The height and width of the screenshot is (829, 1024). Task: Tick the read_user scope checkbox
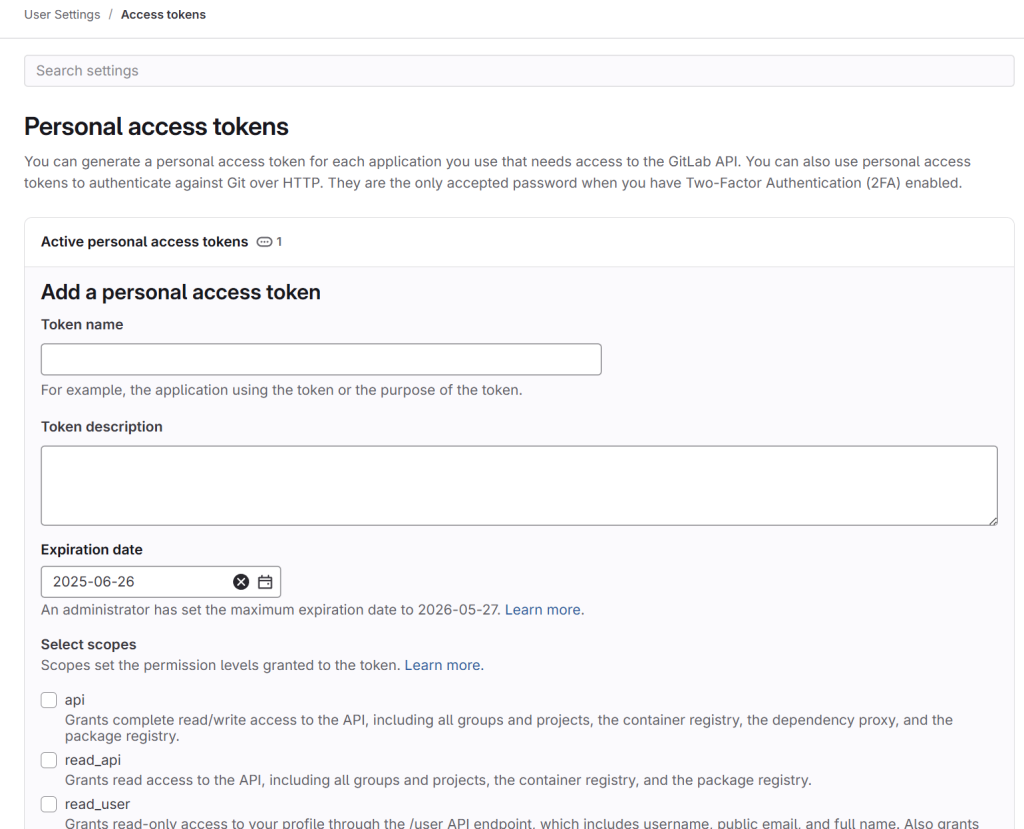[x=49, y=804]
